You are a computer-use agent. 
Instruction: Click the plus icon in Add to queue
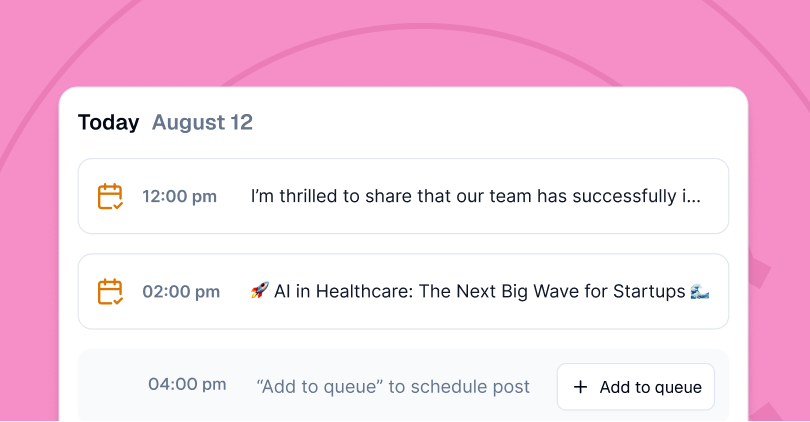pos(580,387)
